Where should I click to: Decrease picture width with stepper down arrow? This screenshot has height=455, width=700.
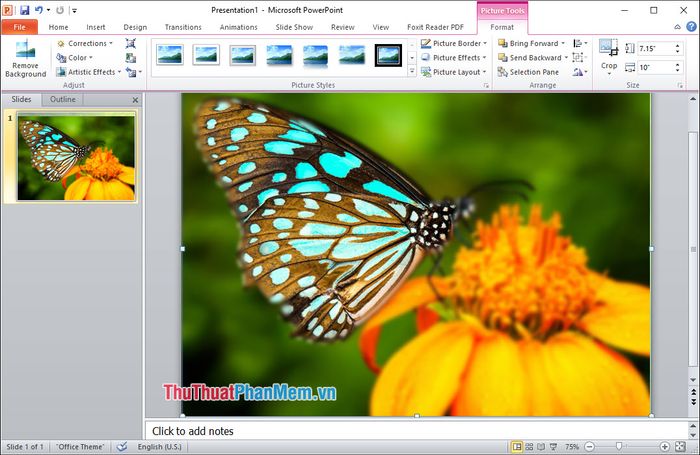(x=678, y=70)
